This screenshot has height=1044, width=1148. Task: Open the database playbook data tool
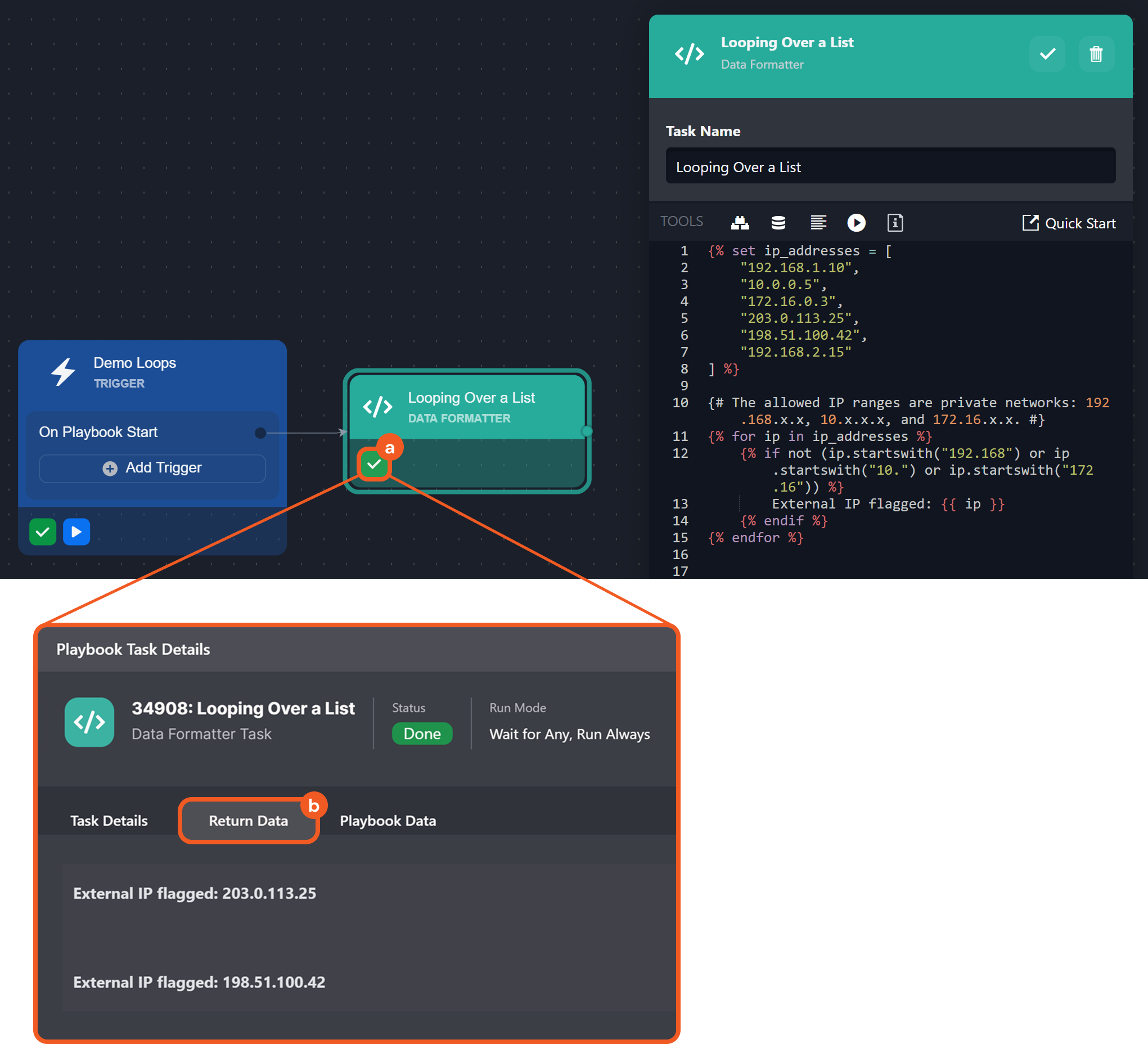(778, 223)
